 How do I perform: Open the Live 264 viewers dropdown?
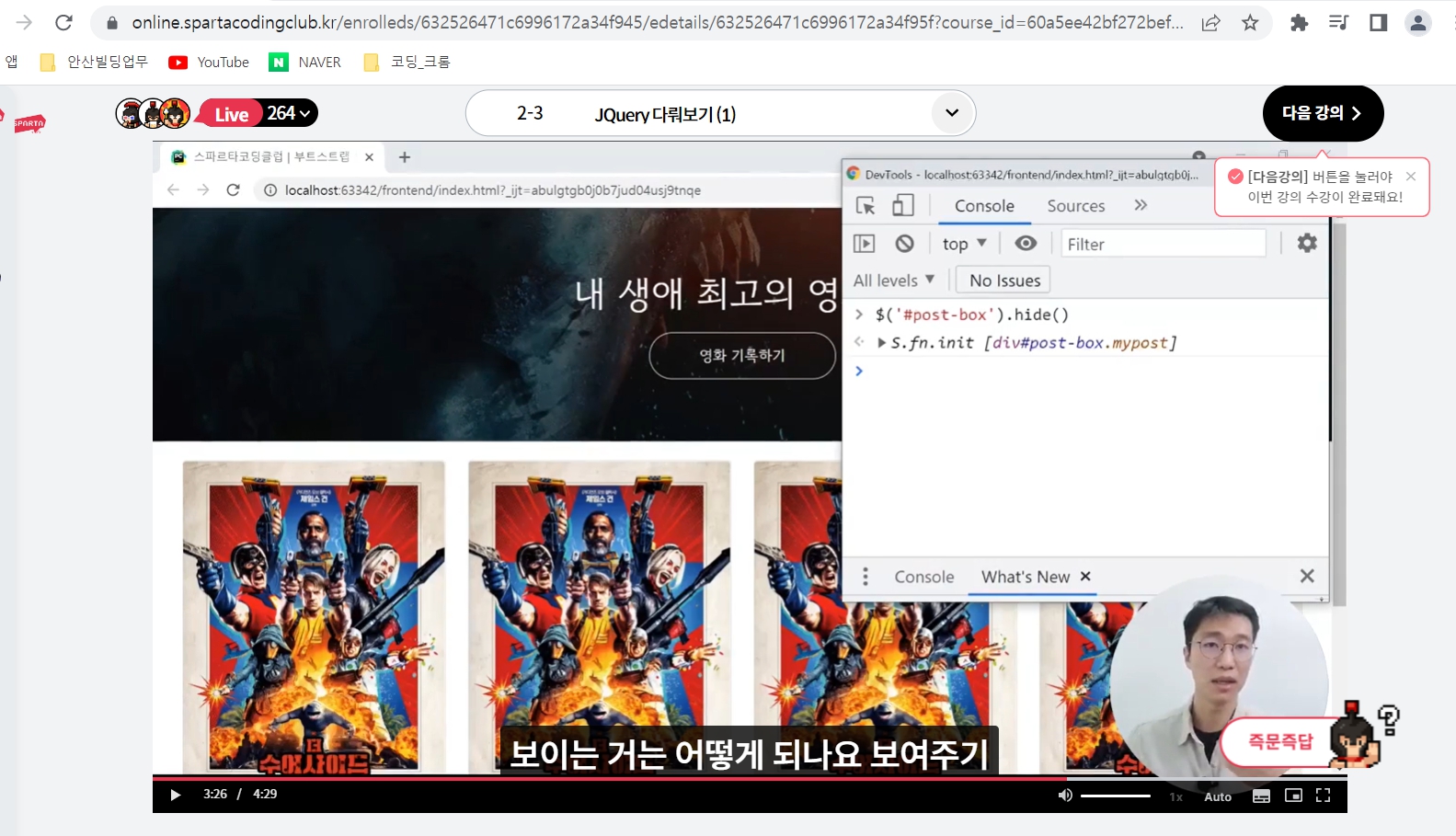(258, 113)
